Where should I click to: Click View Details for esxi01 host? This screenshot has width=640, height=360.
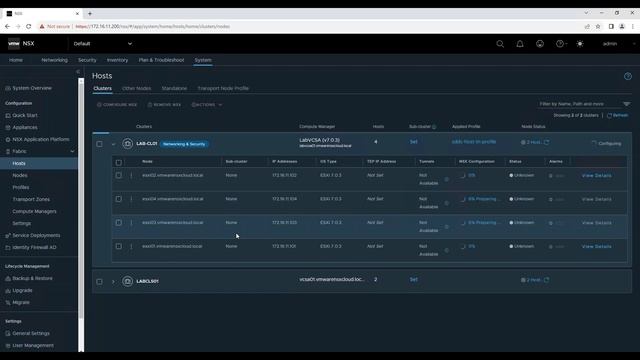pos(596,247)
